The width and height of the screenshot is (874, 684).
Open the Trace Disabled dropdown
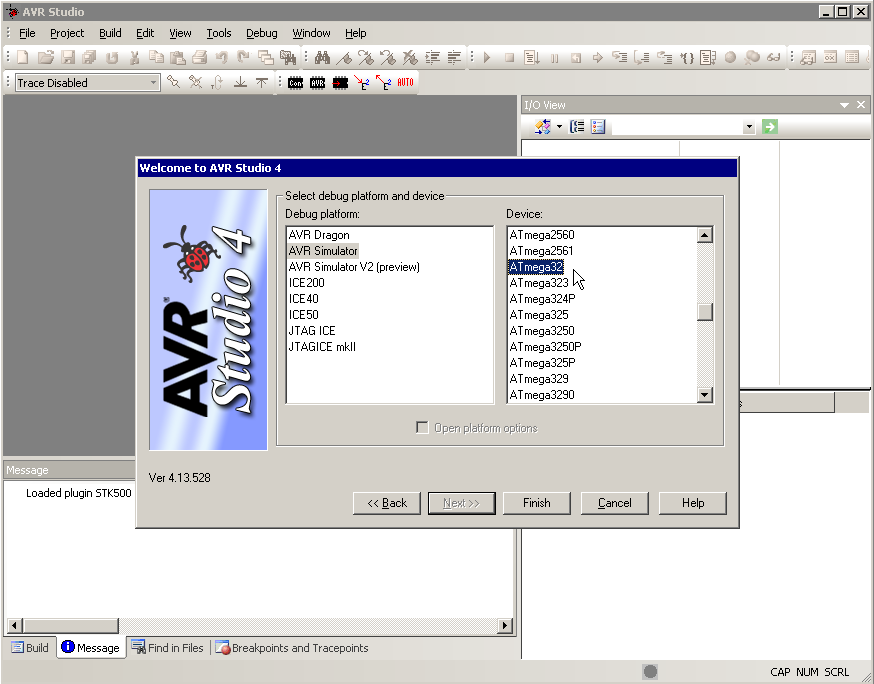click(x=153, y=83)
